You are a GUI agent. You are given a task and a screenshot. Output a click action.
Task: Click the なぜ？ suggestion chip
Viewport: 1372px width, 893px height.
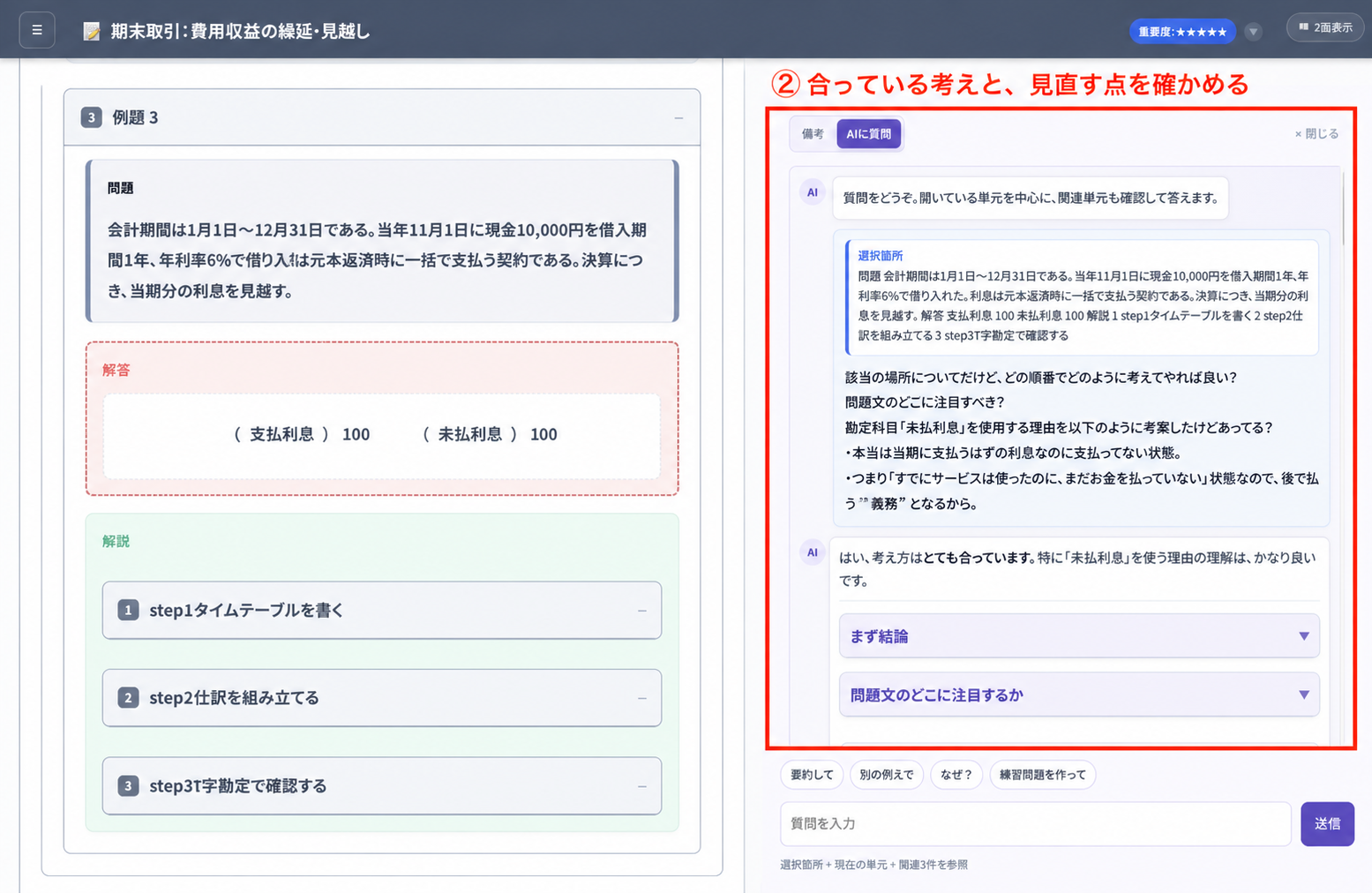point(956,775)
